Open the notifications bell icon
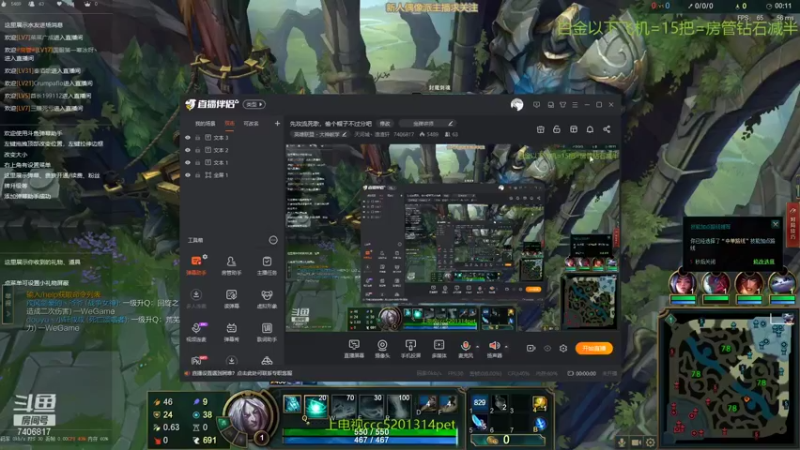This screenshot has width=800, height=450. pyautogui.click(x=590, y=129)
